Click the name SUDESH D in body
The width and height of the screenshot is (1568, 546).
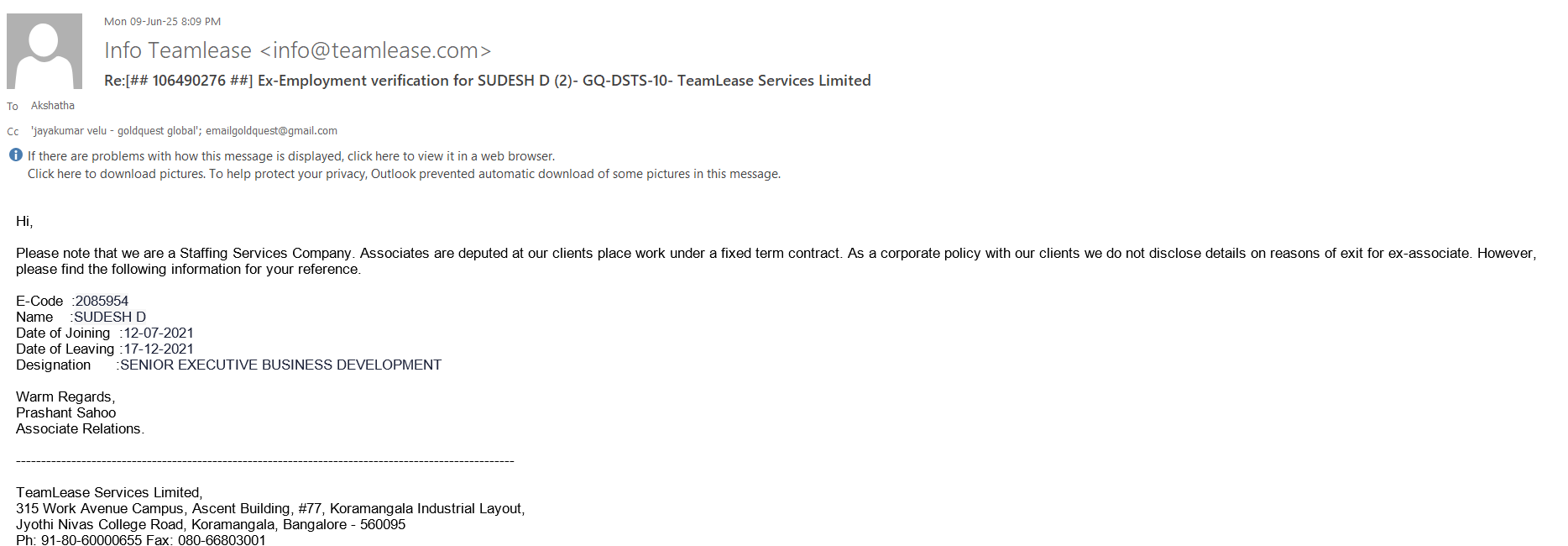(x=109, y=317)
